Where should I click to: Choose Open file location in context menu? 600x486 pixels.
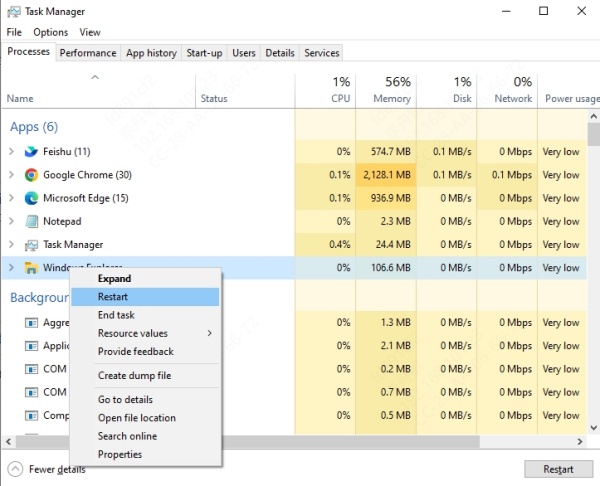tap(145, 418)
